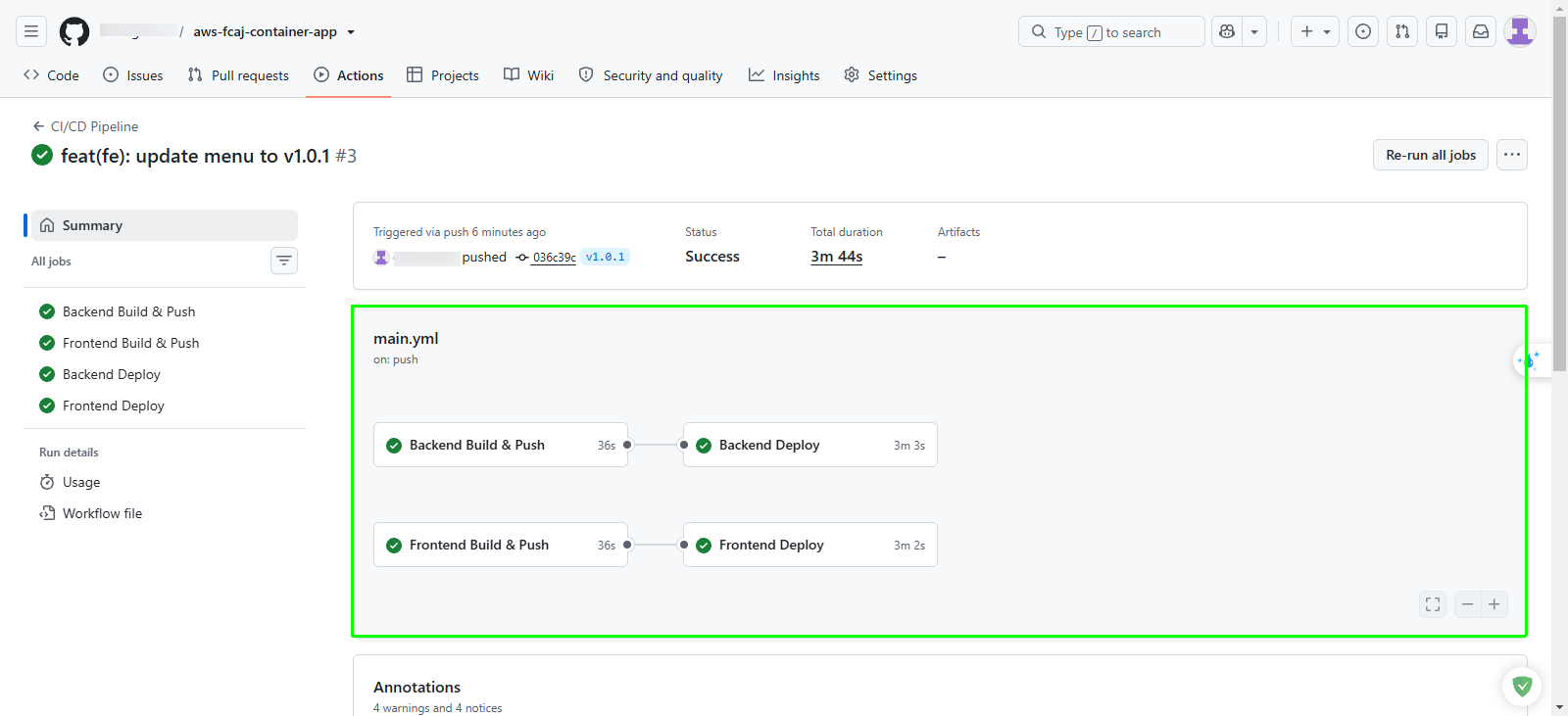1568x716 pixels.
Task: Open the Wiki tab
Action: click(529, 75)
